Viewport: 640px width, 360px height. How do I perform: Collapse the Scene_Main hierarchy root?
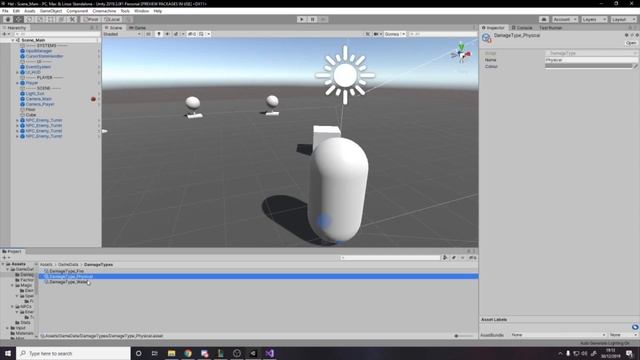click(x=13, y=40)
